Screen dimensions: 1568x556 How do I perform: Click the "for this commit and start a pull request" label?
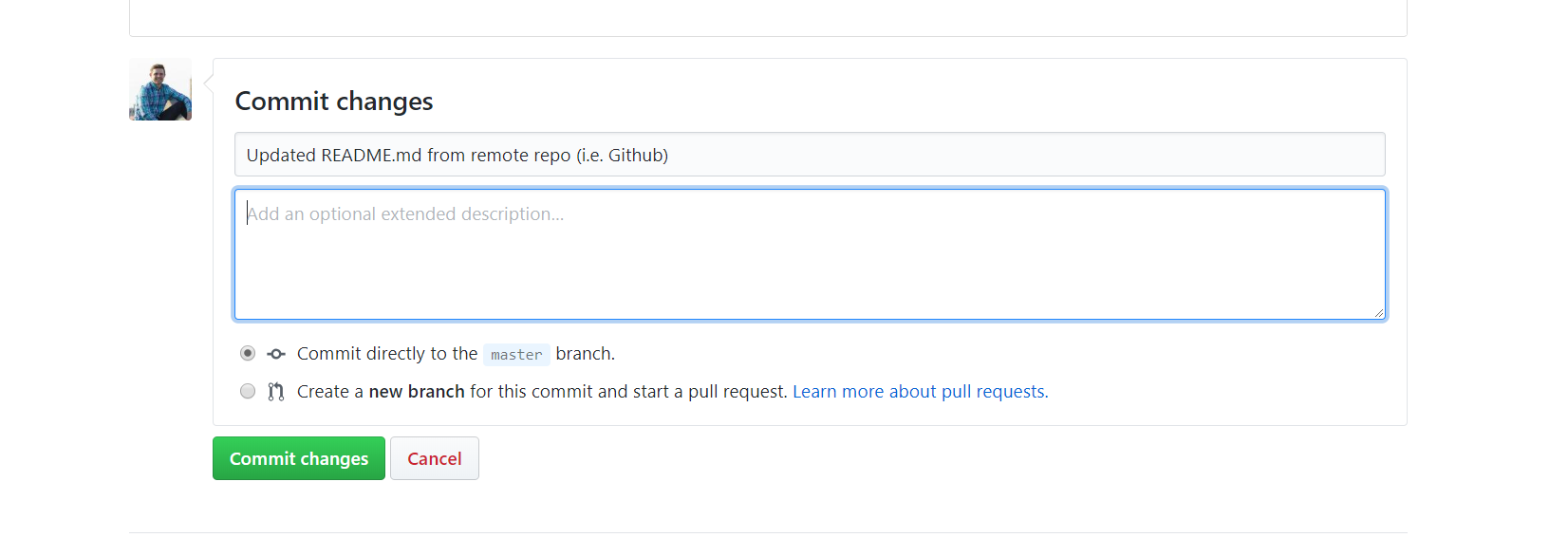pos(628,392)
